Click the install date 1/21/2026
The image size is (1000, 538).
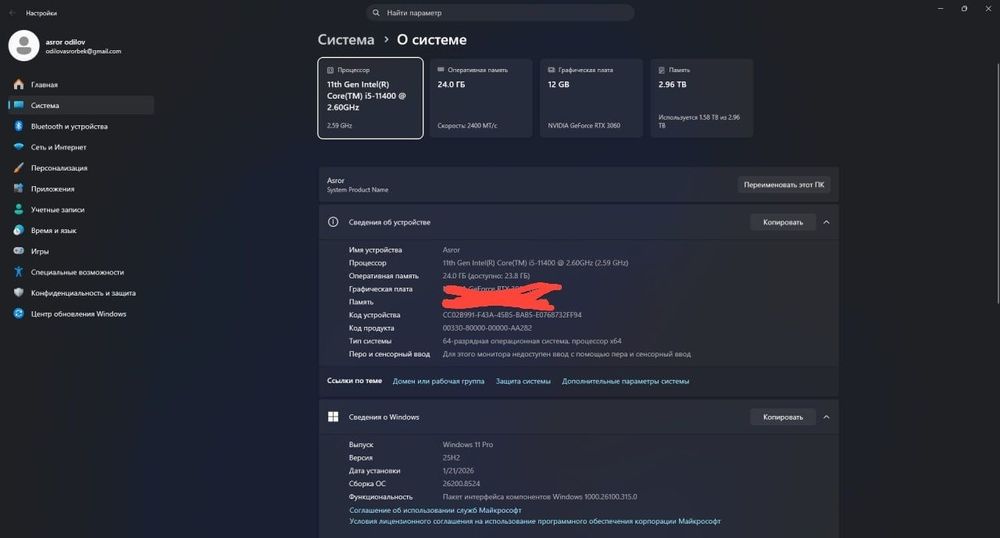pos(458,470)
